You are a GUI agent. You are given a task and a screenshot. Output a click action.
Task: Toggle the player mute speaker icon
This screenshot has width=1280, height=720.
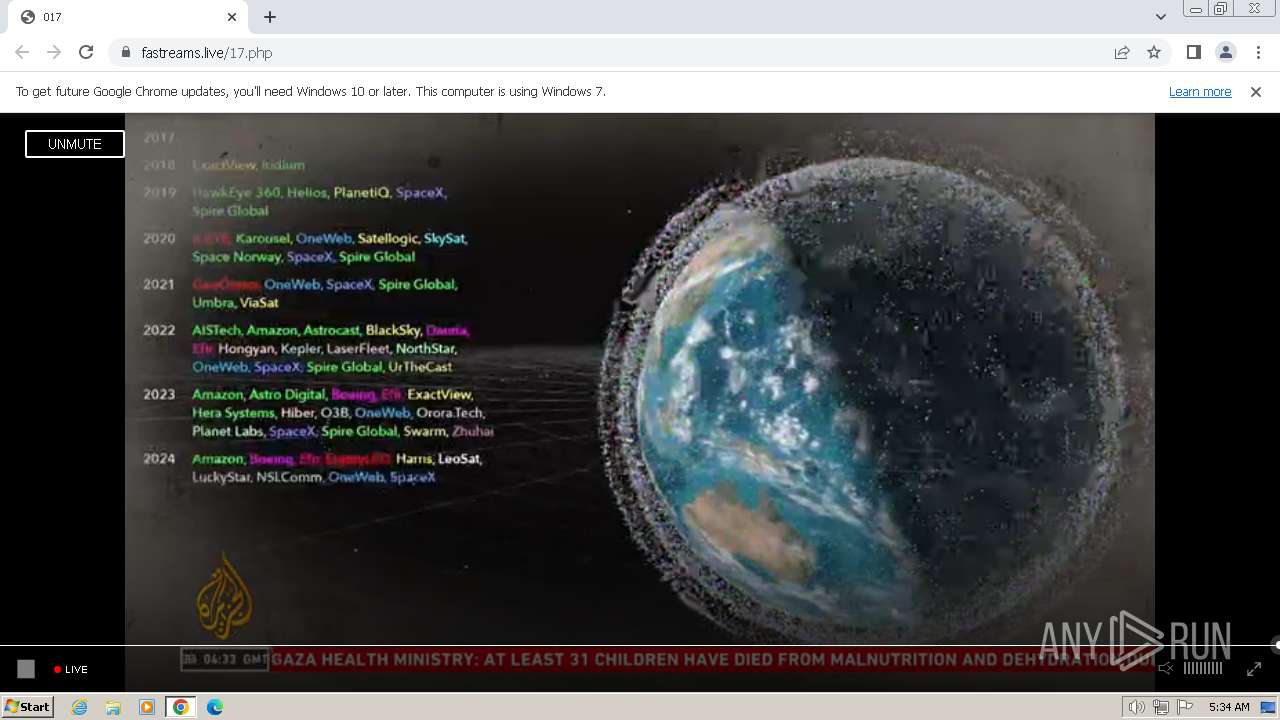pyautogui.click(x=1166, y=668)
